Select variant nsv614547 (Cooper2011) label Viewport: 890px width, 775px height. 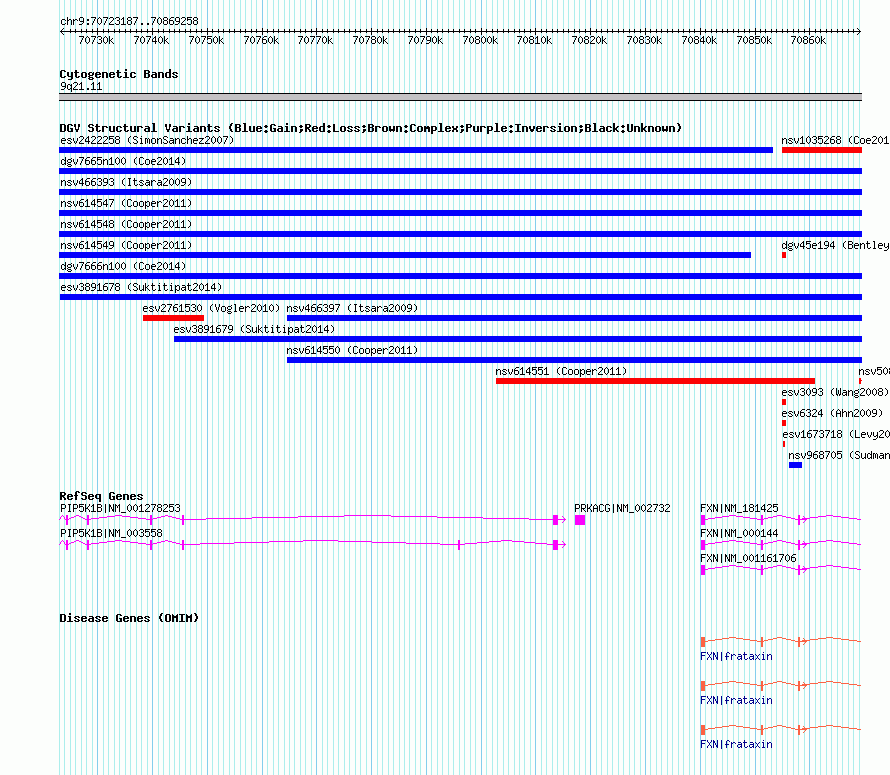(126, 203)
